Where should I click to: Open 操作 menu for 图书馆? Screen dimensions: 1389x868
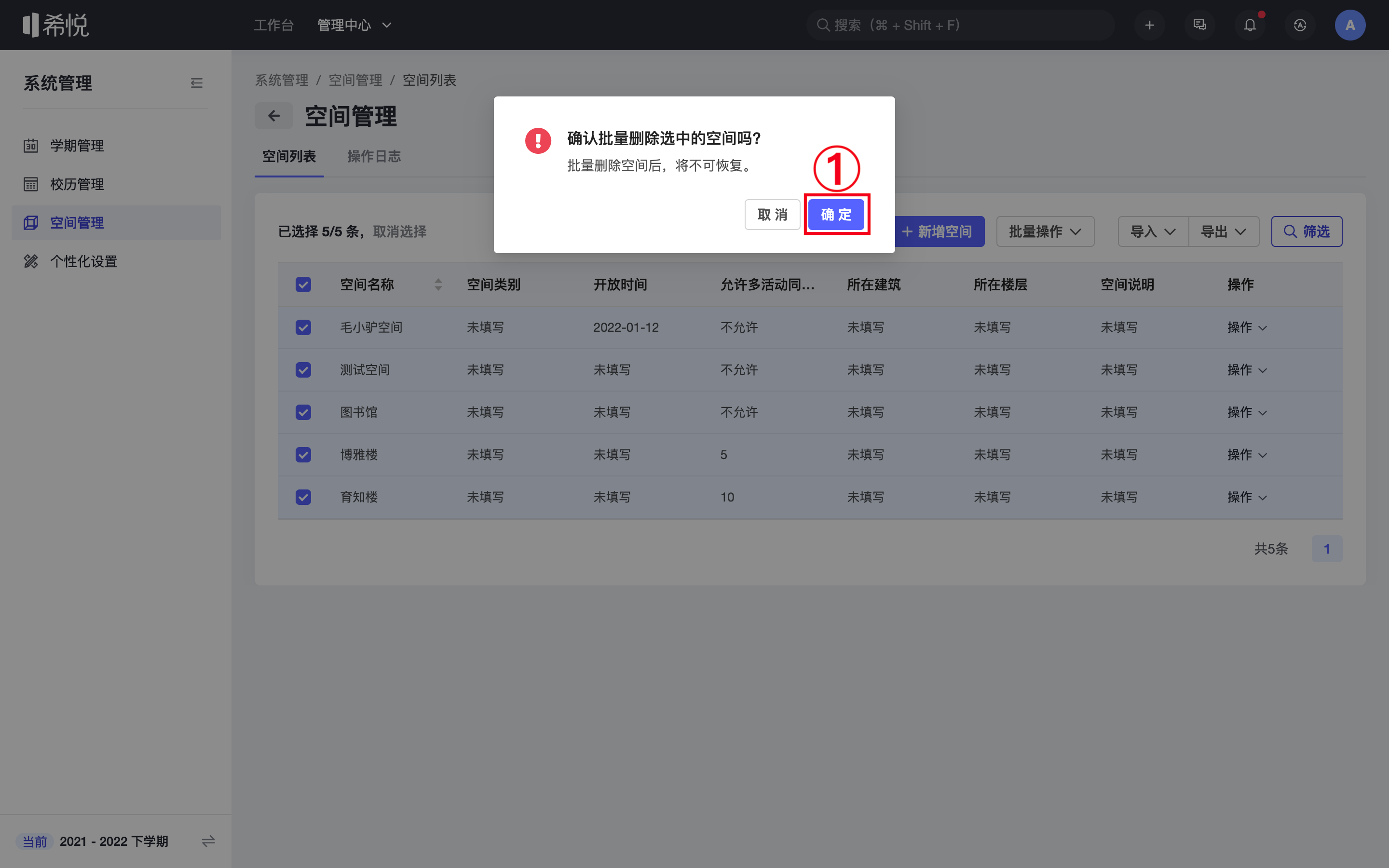tap(1247, 412)
